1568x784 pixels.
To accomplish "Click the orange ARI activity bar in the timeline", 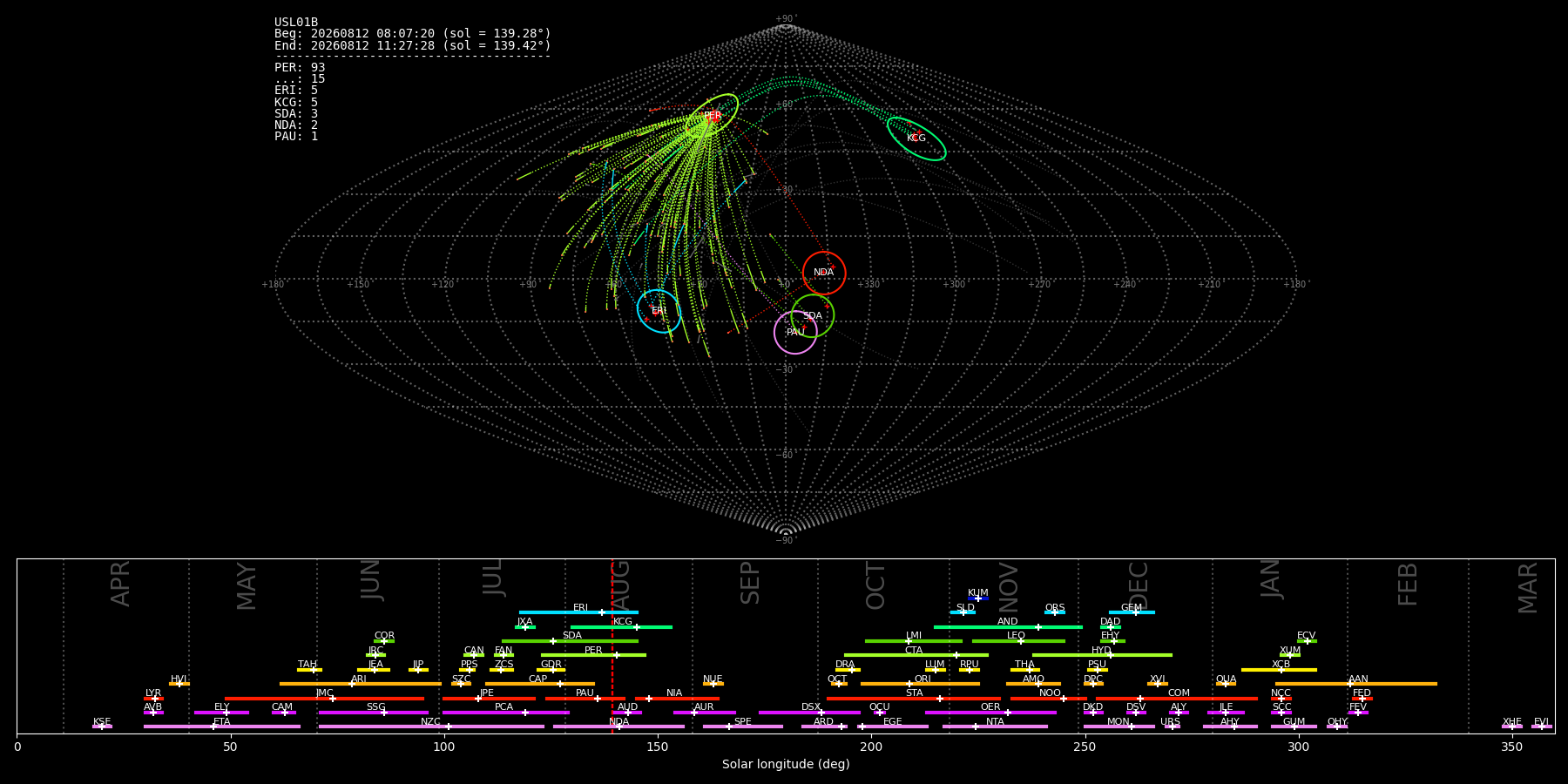I will click(361, 684).
